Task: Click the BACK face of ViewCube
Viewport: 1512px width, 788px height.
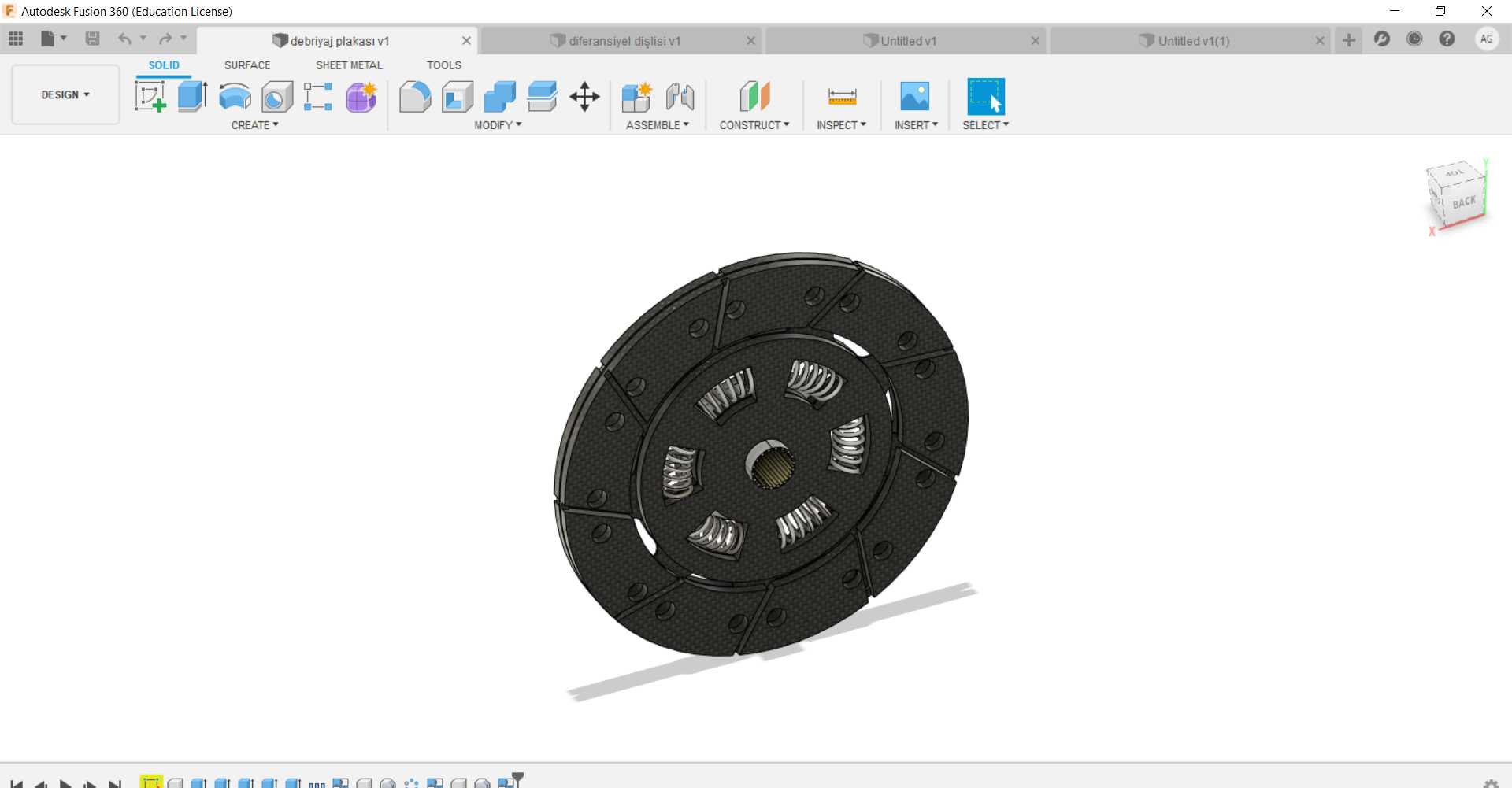Action: pos(1465,202)
